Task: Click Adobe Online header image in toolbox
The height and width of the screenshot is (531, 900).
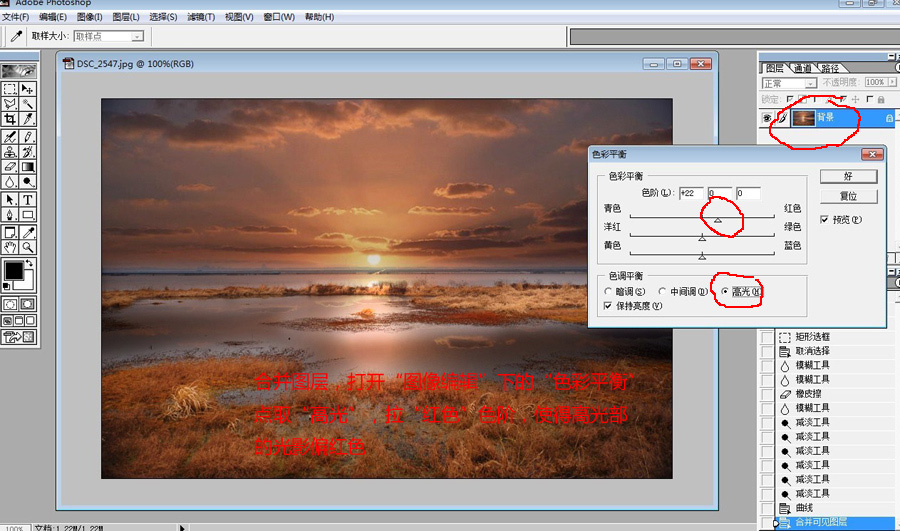Action: (x=20, y=71)
